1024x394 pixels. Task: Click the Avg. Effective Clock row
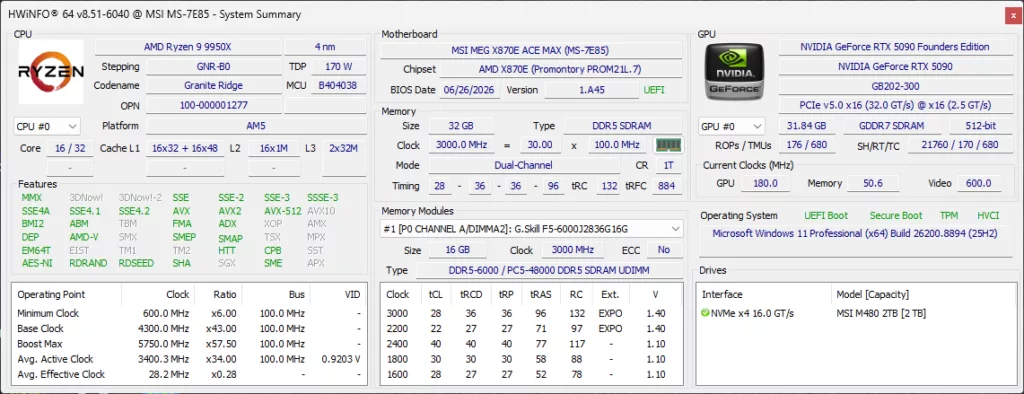point(189,374)
